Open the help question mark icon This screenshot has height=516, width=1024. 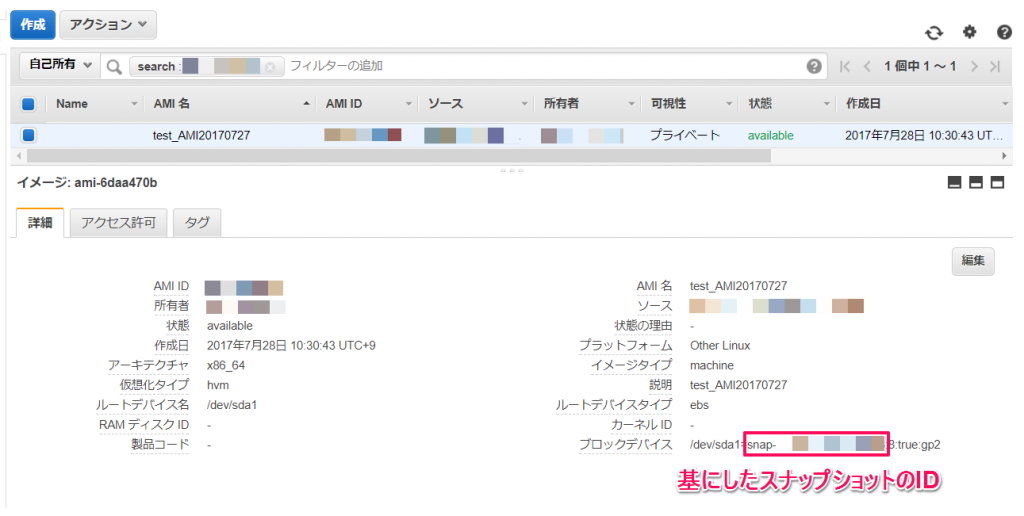coord(1004,32)
